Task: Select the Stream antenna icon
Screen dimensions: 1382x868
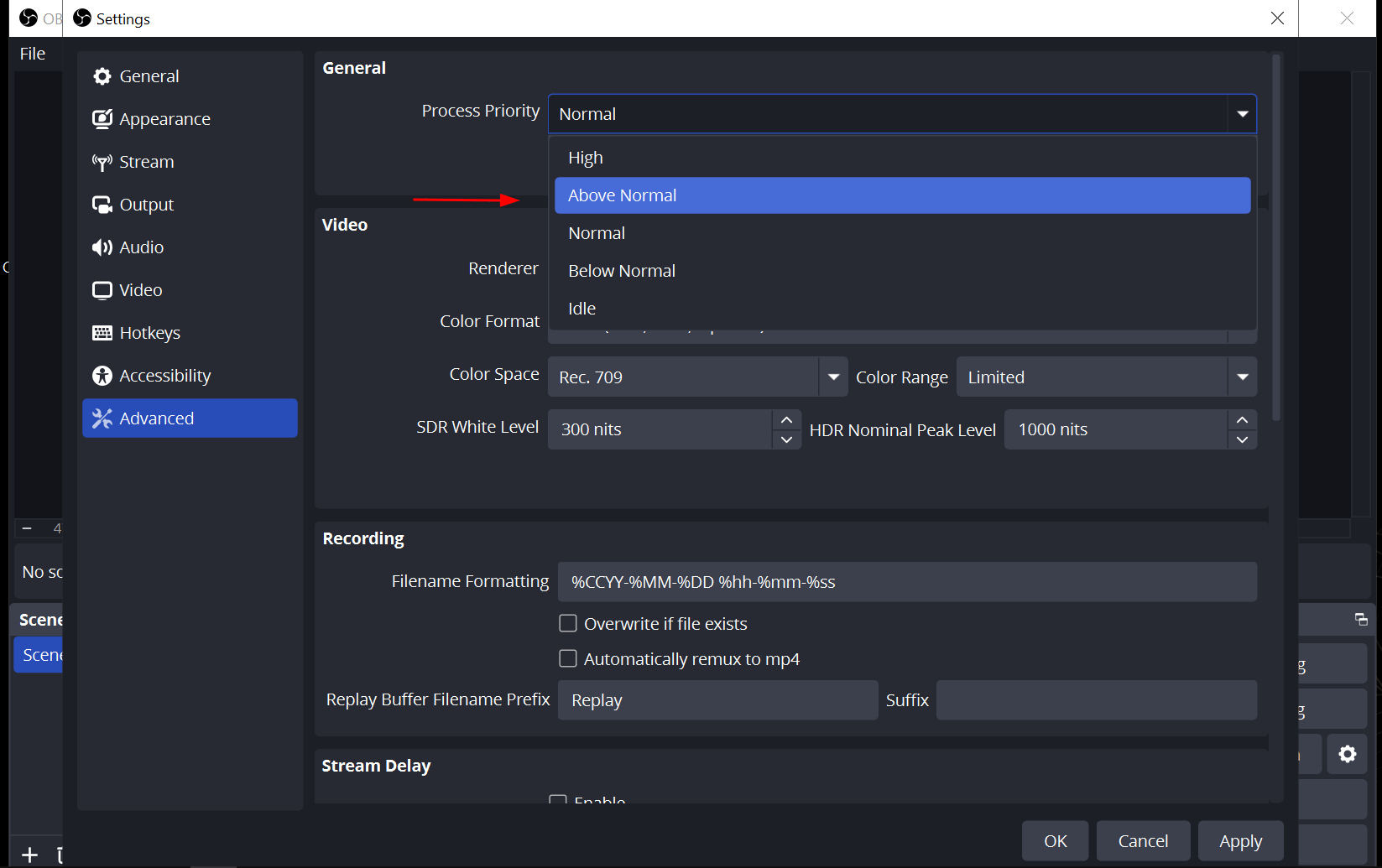Action: tap(102, 162)
